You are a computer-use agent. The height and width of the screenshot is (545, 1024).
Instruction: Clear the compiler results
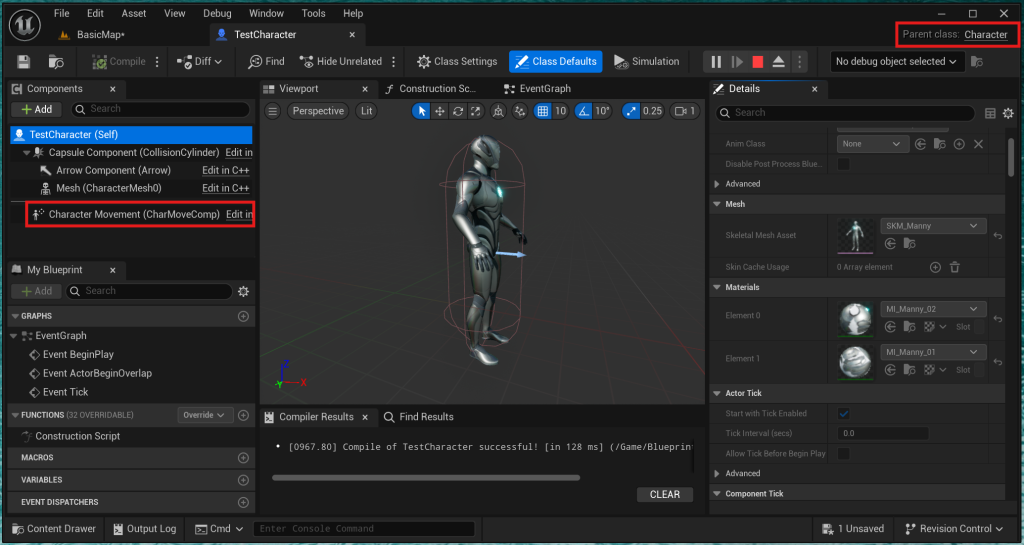tap(665, 494)
